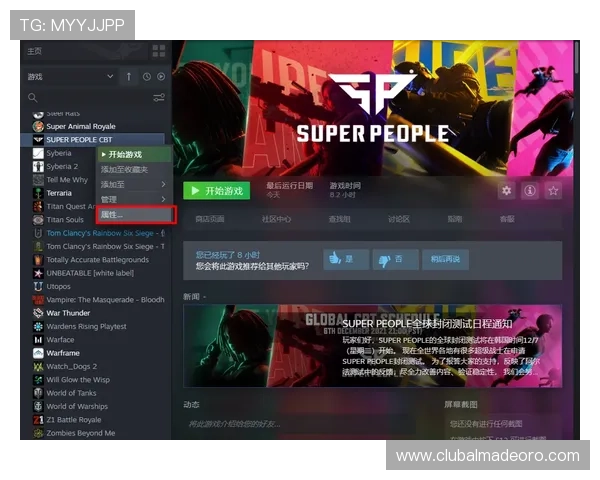Click the library search field
Viewport: 600px width, 480px height.
click(90, 98)
